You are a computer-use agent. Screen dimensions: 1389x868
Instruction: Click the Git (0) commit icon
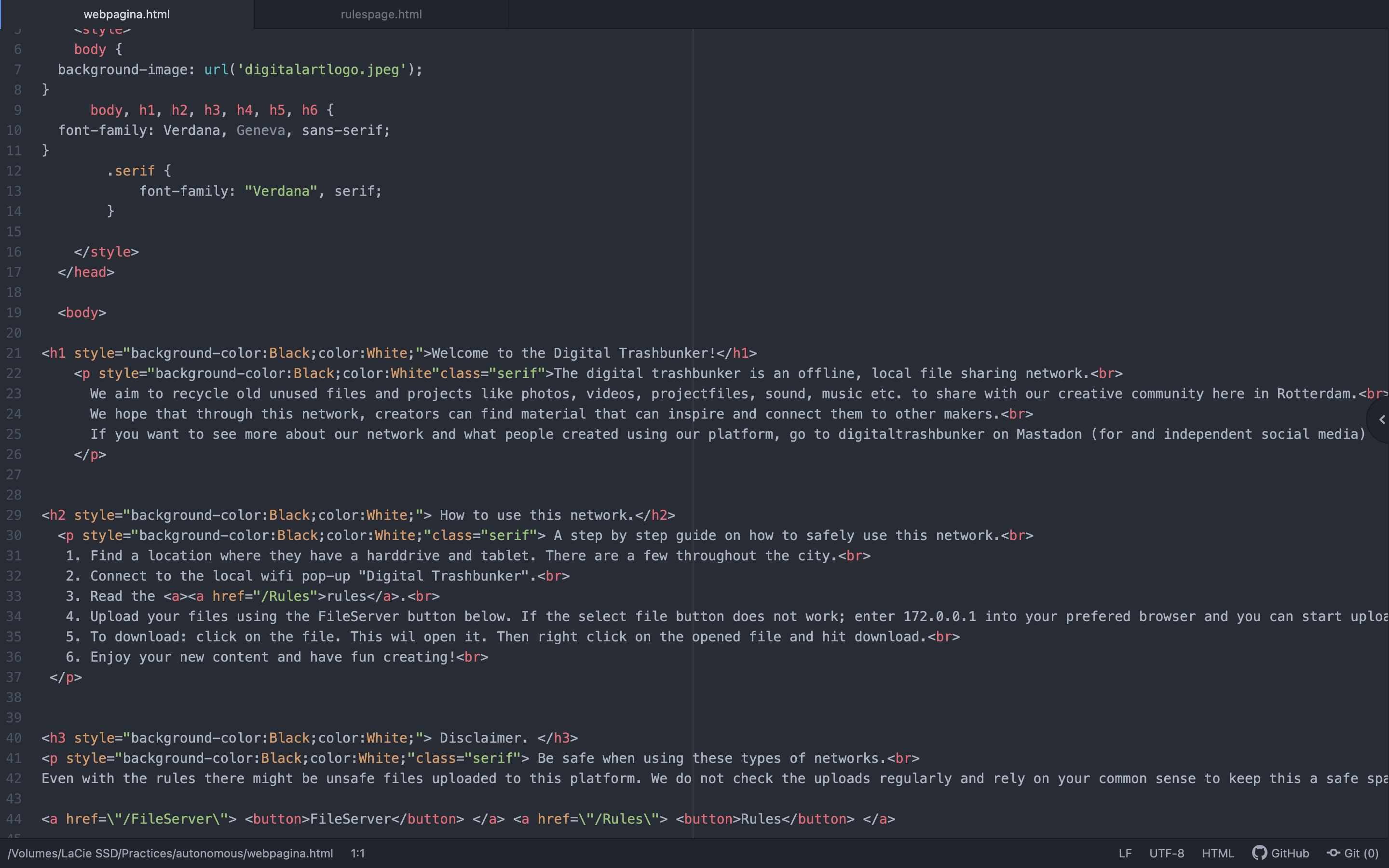1334,853
